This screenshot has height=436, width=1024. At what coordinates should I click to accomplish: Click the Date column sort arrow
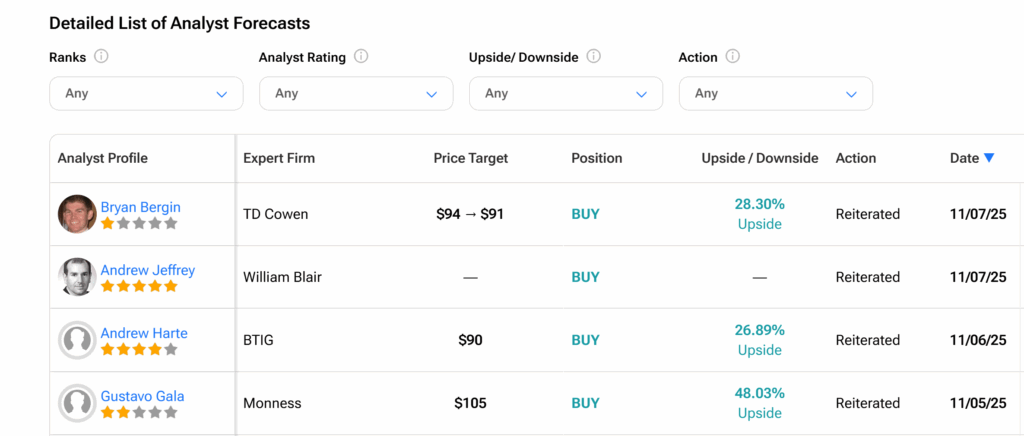coord(989,158)
